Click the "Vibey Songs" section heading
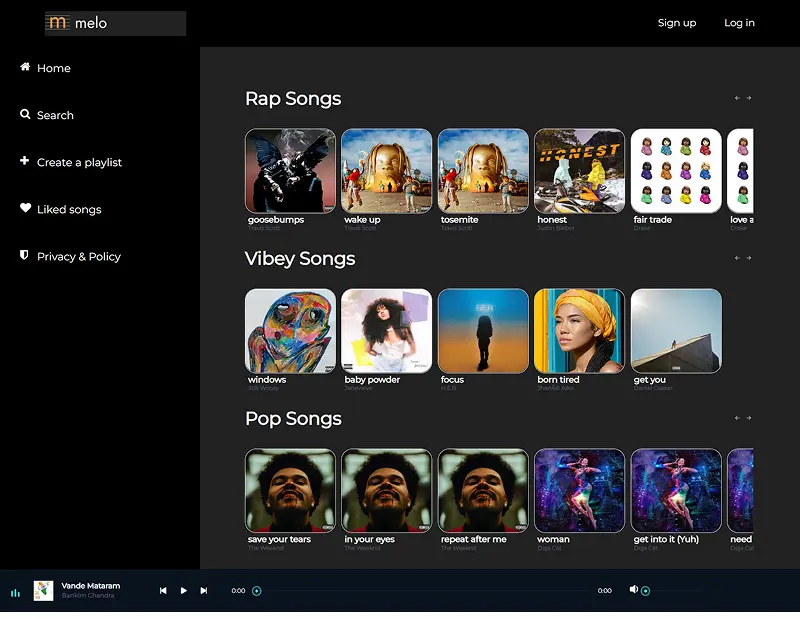800x618 pixels. (x=300, y=258)
